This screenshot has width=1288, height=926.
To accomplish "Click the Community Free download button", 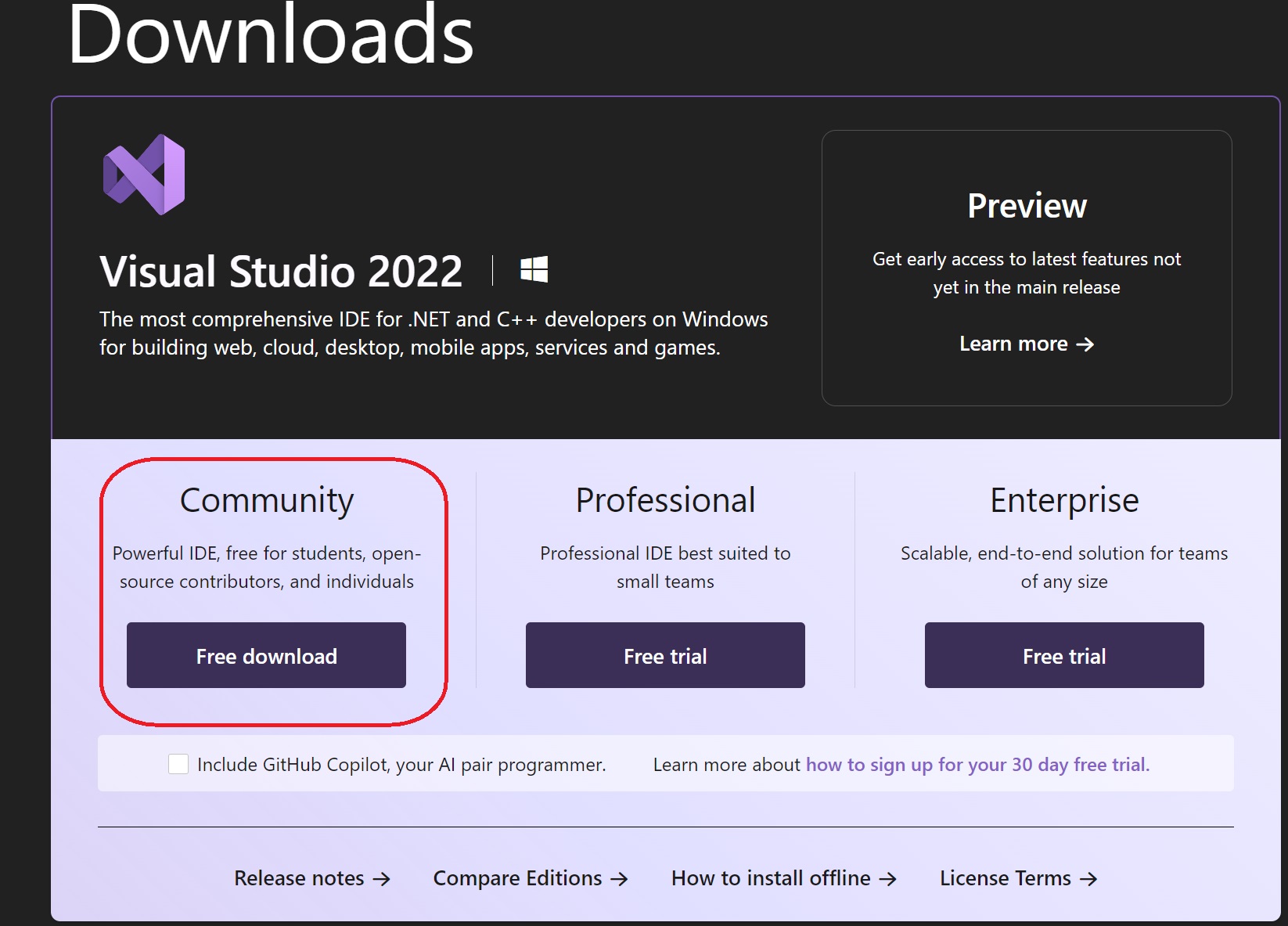I will coord(266,655).
